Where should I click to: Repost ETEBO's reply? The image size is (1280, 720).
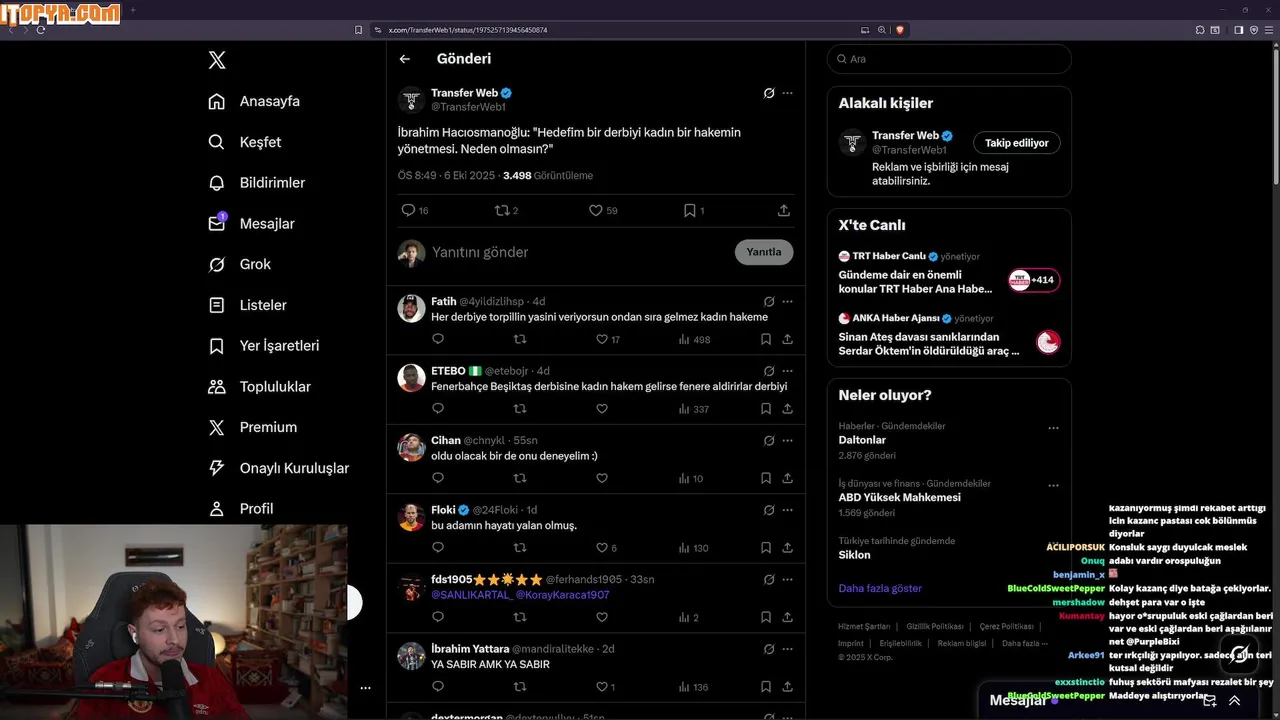coord(520,409)
